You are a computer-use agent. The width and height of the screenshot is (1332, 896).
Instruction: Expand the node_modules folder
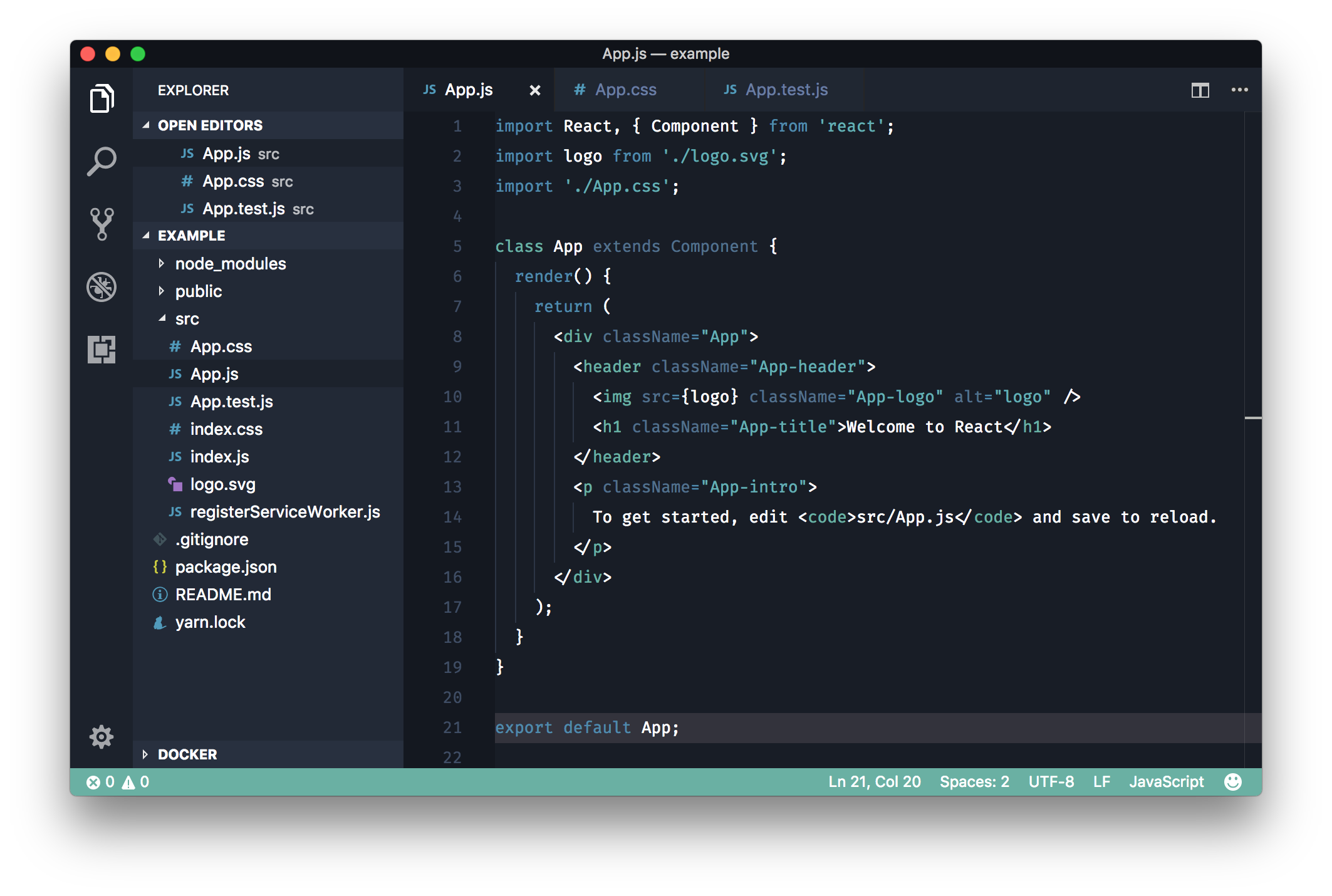[x=162, y=264]
